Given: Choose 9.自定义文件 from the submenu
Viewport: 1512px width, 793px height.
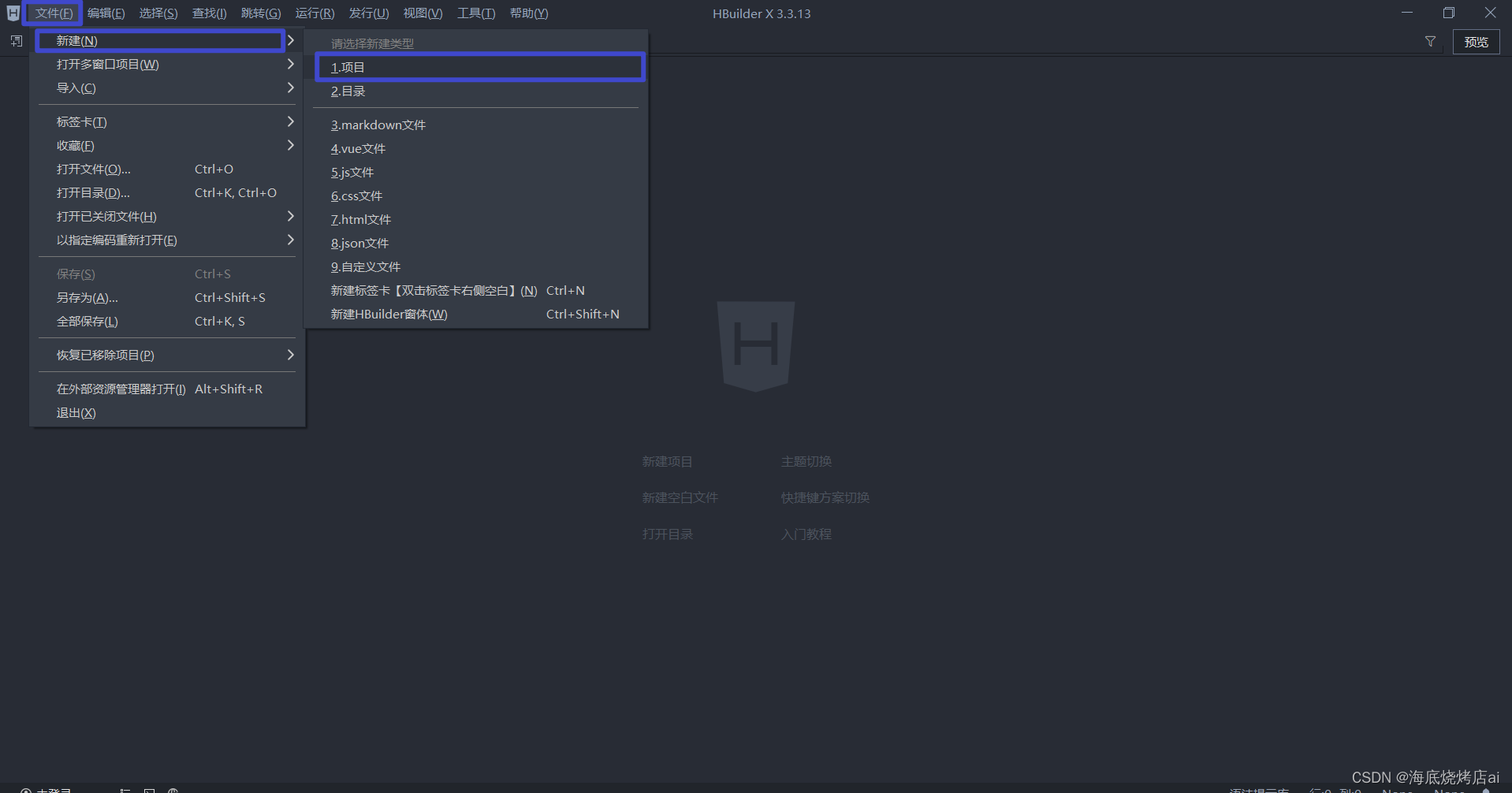Looking at the screenshot, I should click(x=476, y=266).
